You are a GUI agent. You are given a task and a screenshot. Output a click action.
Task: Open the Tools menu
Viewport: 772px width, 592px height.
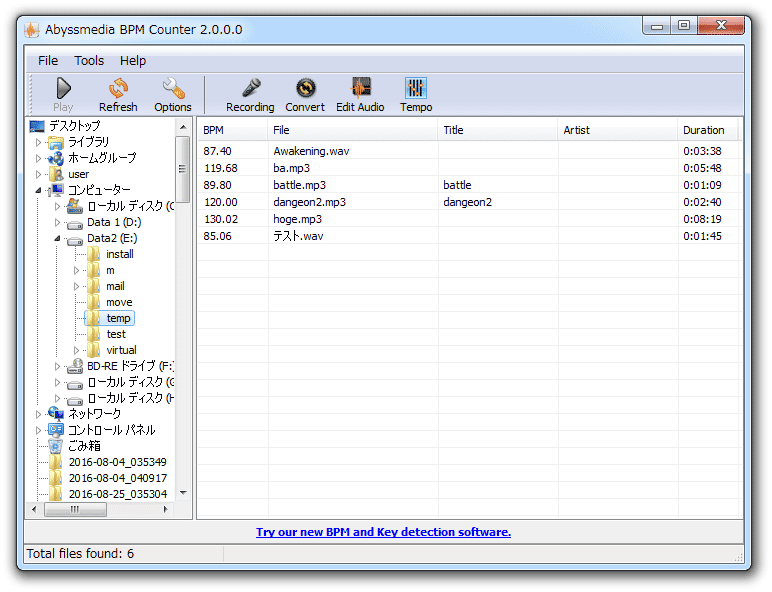(x=89, y=61)
